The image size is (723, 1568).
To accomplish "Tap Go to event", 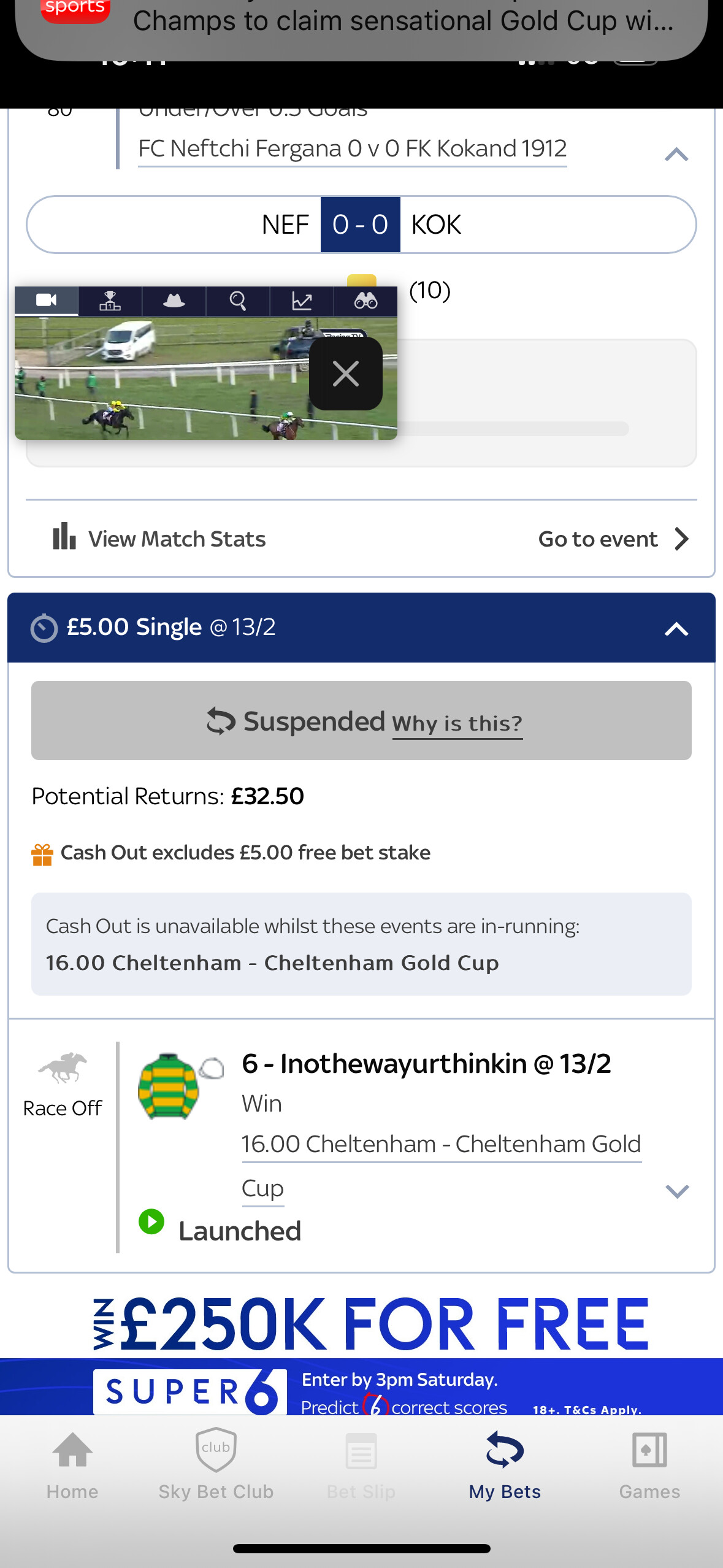I will click(614, 539).
